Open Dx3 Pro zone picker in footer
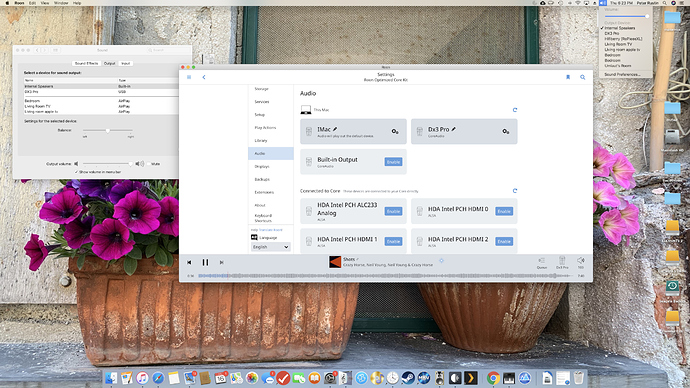Image resolution: width=690 pixels, height=388 pixels. pyautogui.click(x=562, y=263)
